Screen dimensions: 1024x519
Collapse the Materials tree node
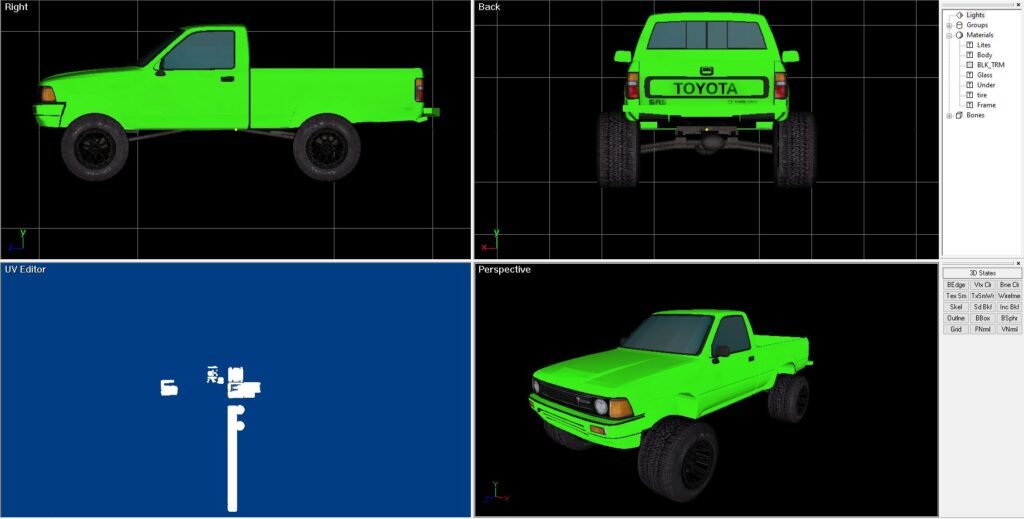tap(949, 35)
